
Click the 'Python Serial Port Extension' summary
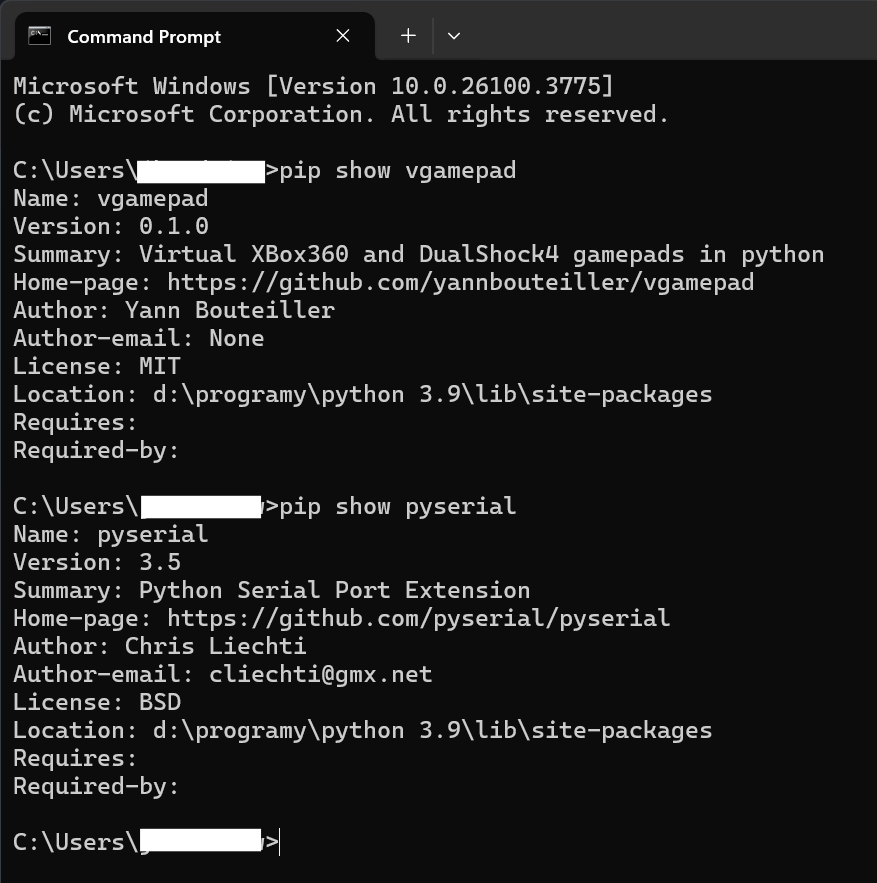(334, 590)
